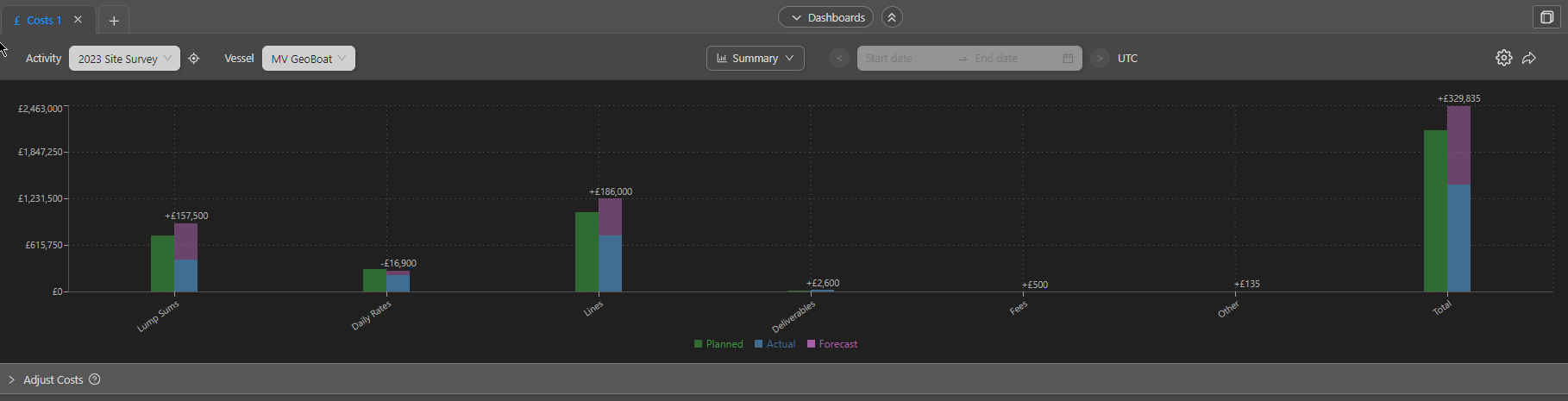
Task: Add a new tab with plus icon
Action: (114, 21)
